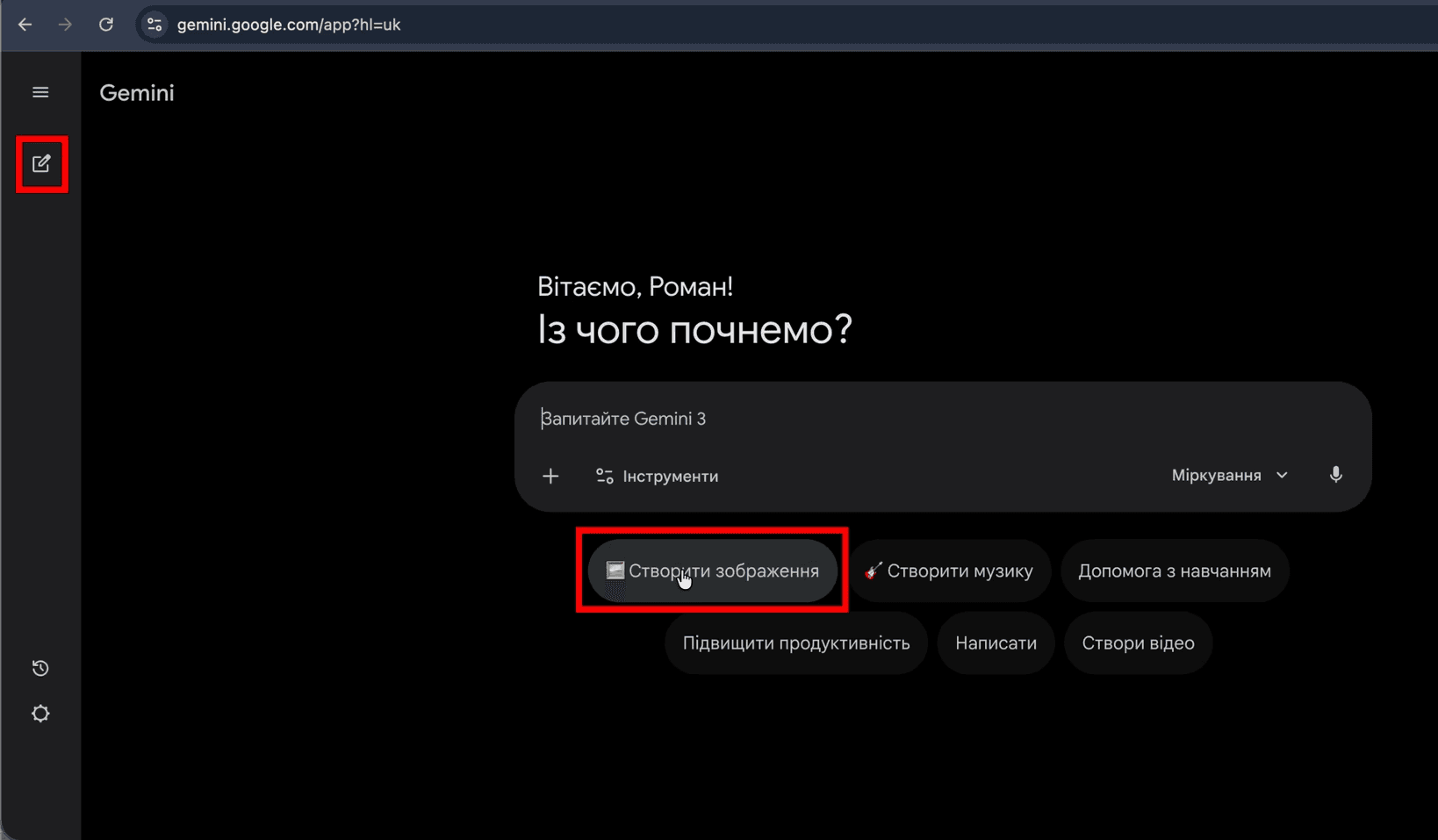Reload the page with the refresh icon
Image resolution: width=1438 pixels, height=840 pixels.
click(106, 25)
